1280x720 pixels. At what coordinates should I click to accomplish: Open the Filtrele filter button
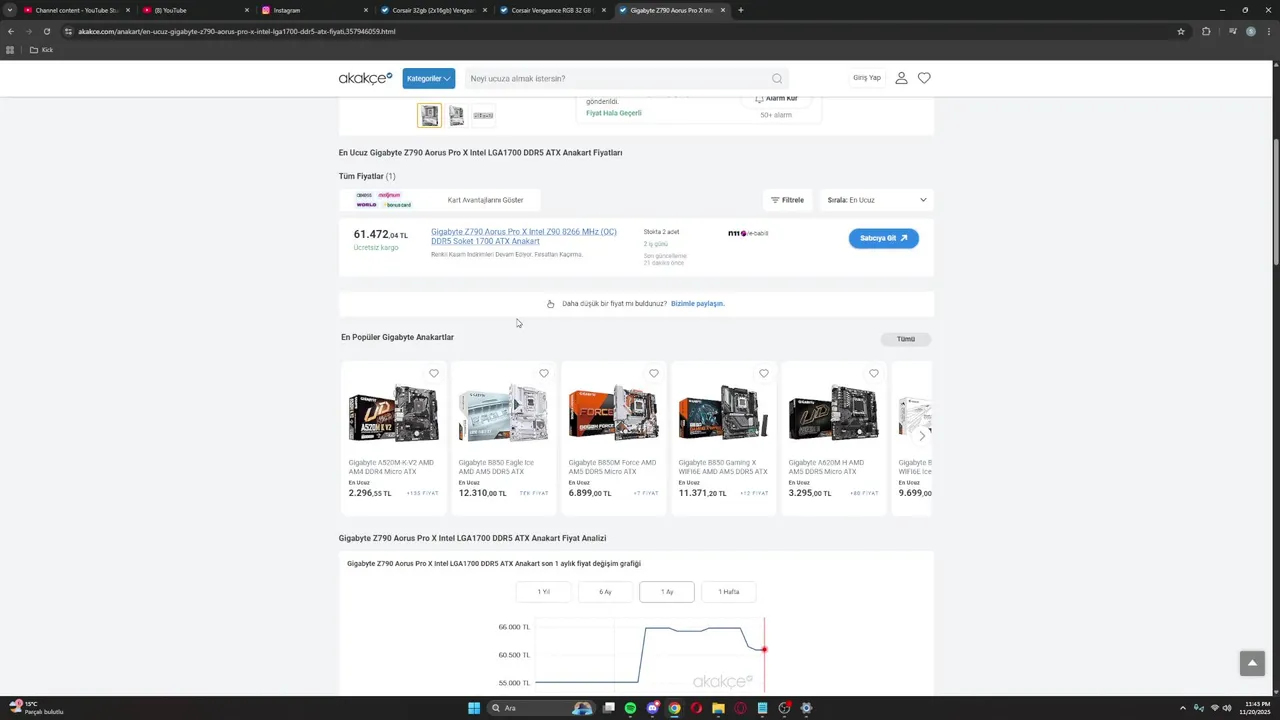[787, 200]
